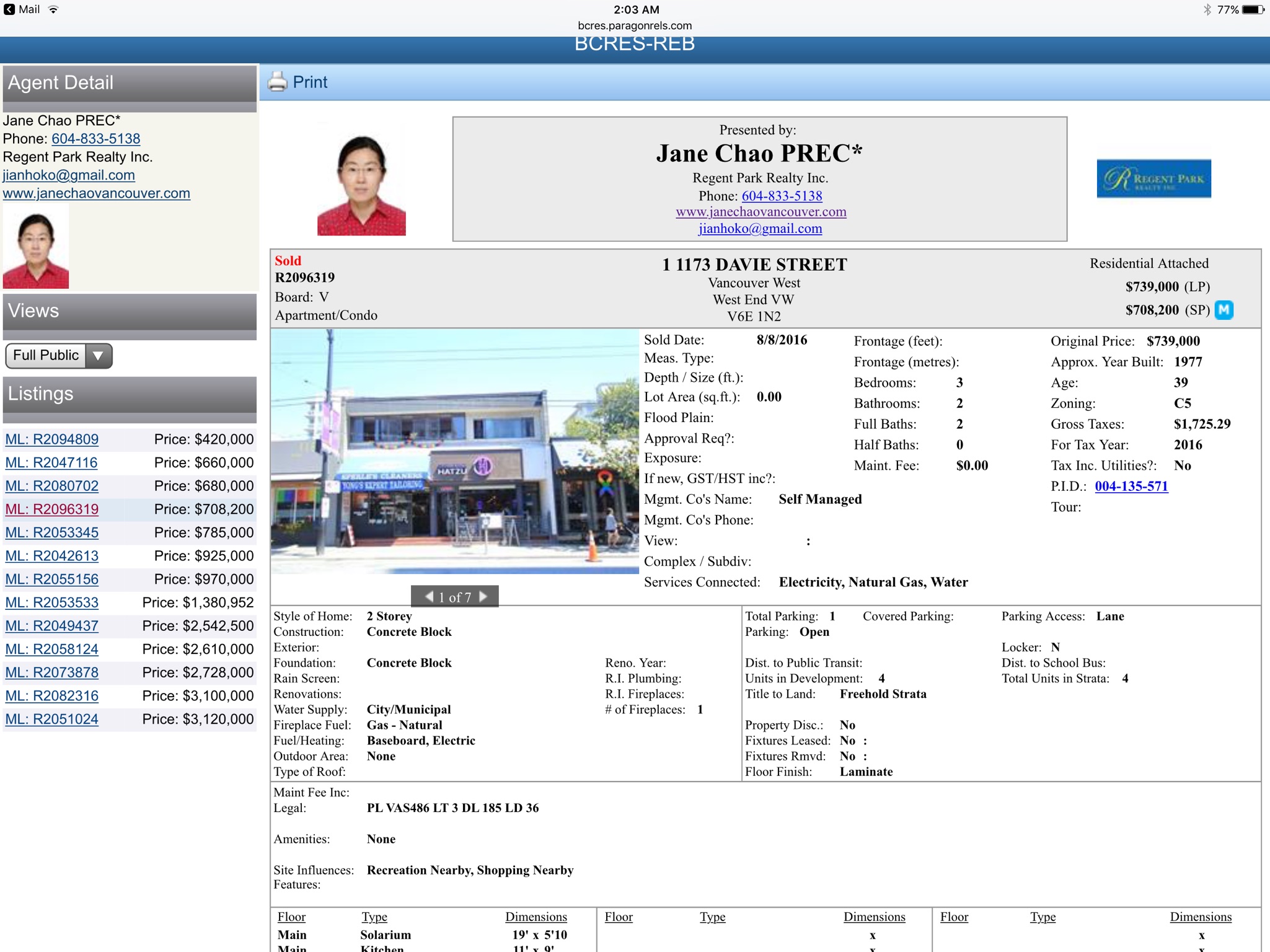Viewport: 1270px width, 952px height.
Task: Tap the blue M map icon
Action: 1224,309
